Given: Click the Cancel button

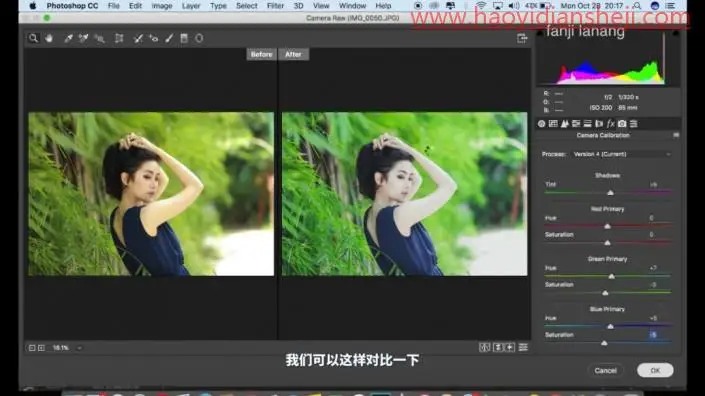Looking at the screenshot, I should click(x=606, y=370).
